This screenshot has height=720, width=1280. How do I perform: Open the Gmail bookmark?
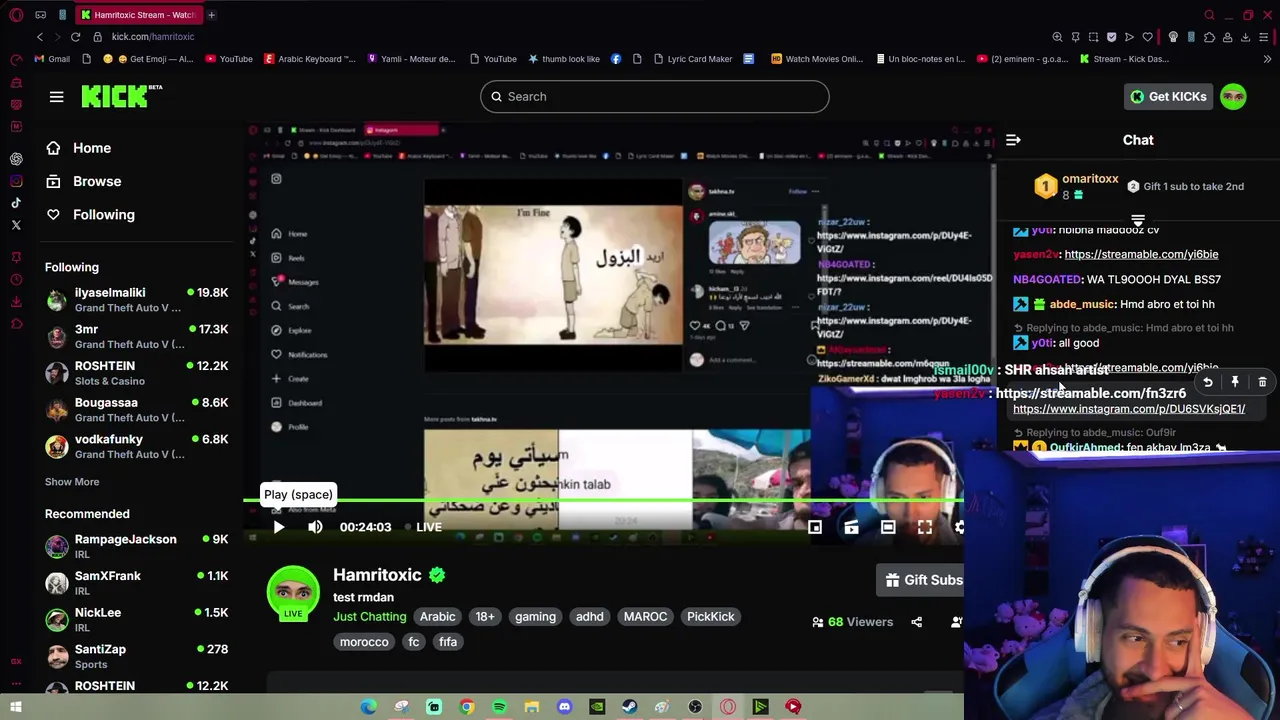[52, 59]
